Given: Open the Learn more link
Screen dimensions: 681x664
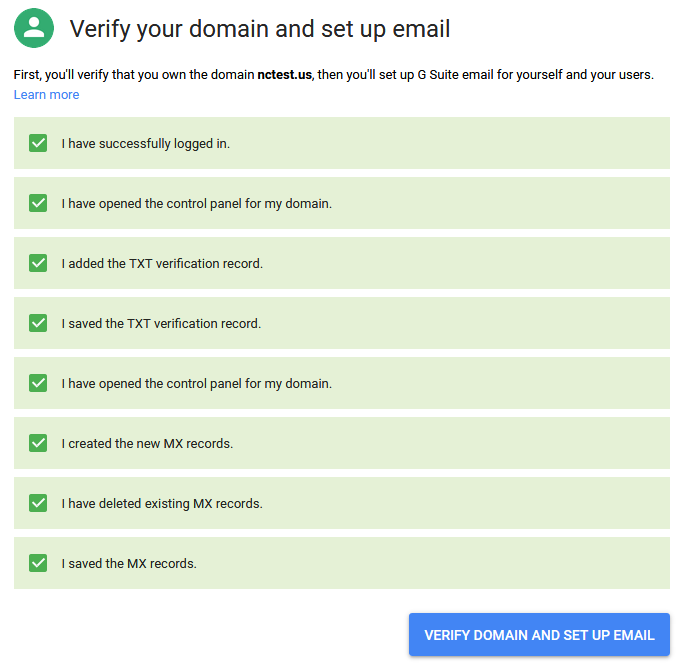Looking at the screenshot, I should (46, 95).
